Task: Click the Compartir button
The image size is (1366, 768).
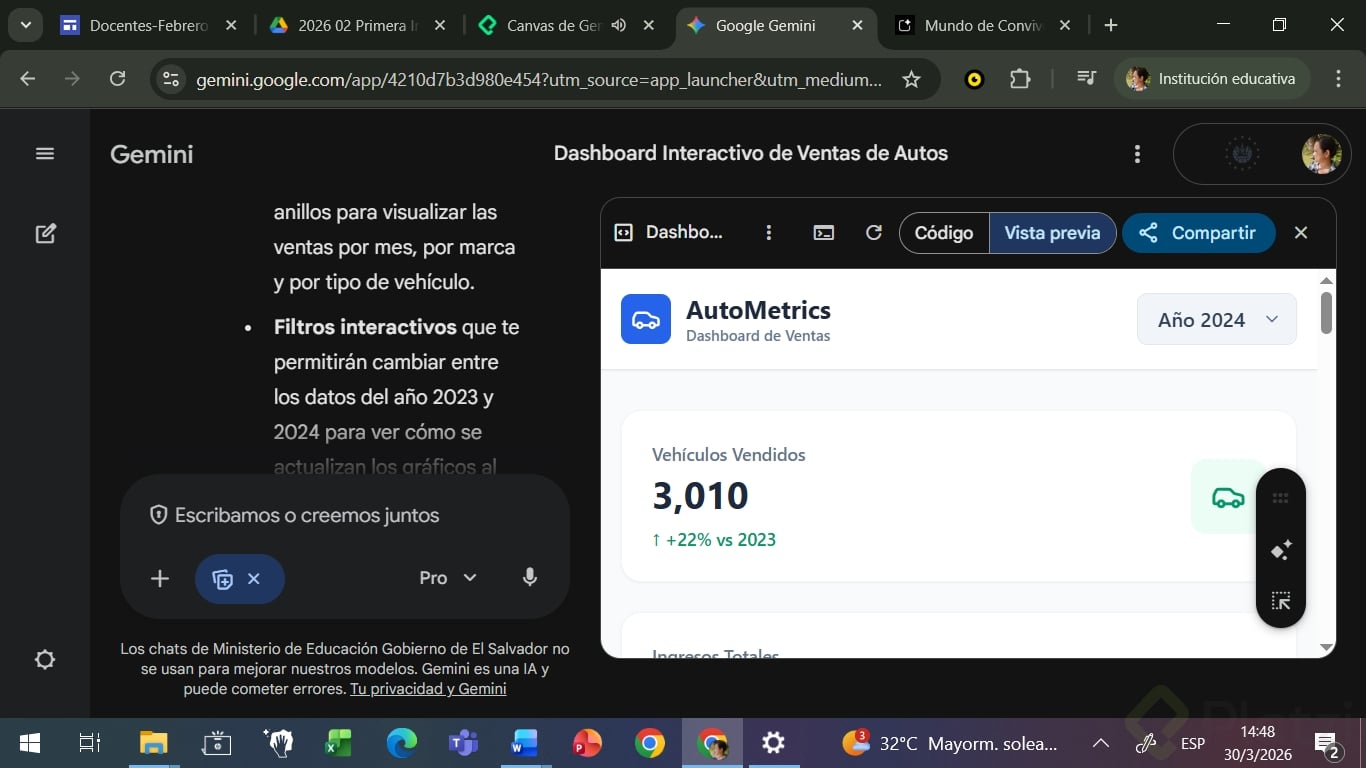Action: tap(1198, 233)
